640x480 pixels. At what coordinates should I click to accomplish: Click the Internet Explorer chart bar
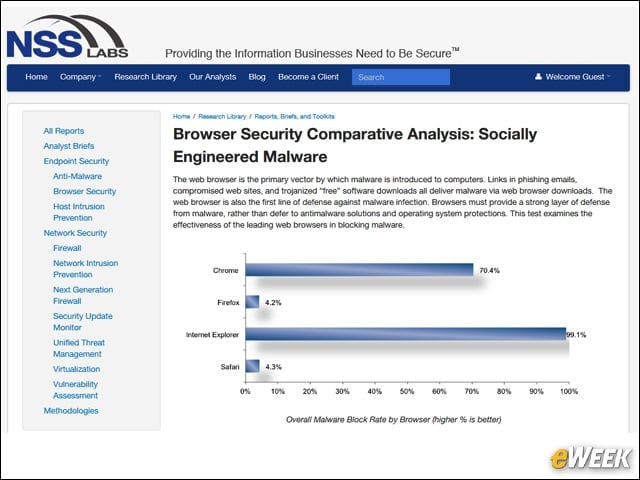406,334
